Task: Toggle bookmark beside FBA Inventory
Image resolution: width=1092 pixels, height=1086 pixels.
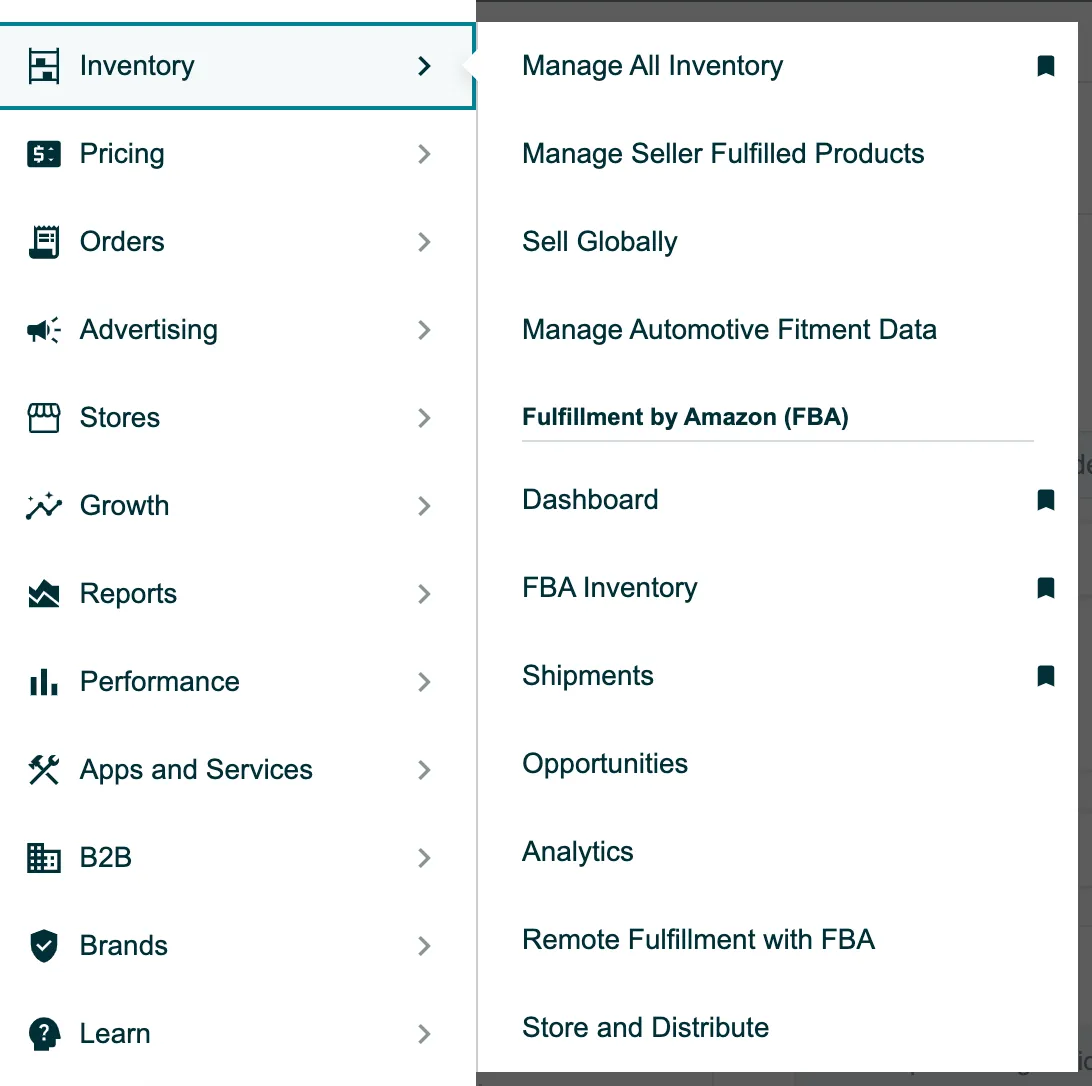Action: [x=1045, y=588]
